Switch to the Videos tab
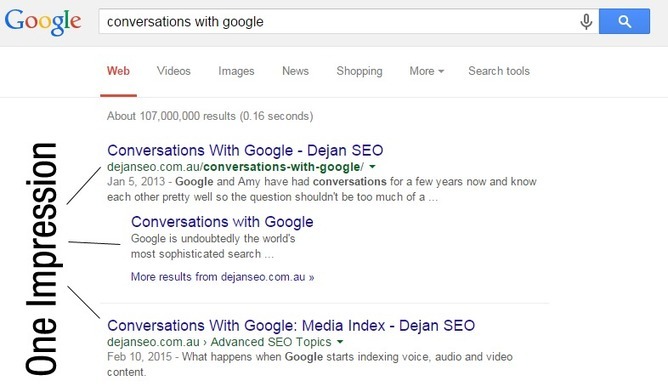The width and height of the screenshot is (668, 392). tap(173, 71)
